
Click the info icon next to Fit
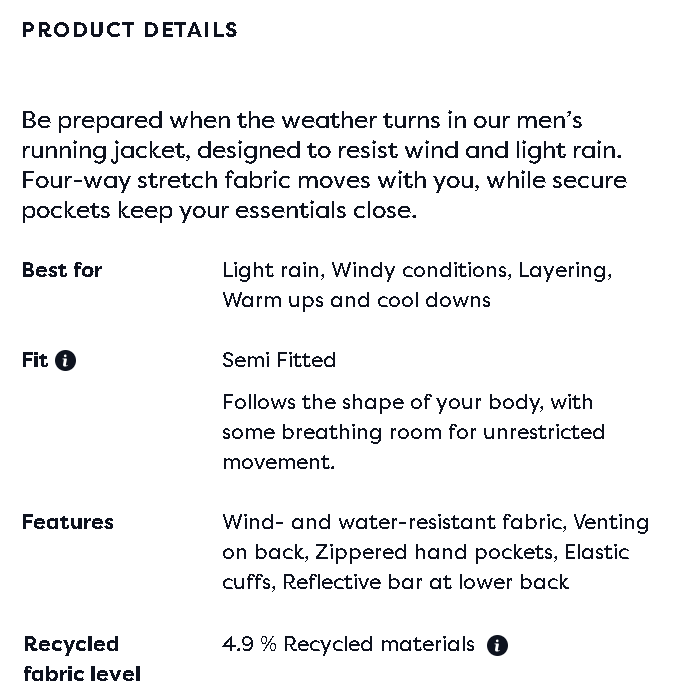pyautogui.click(x=66, y=361)
